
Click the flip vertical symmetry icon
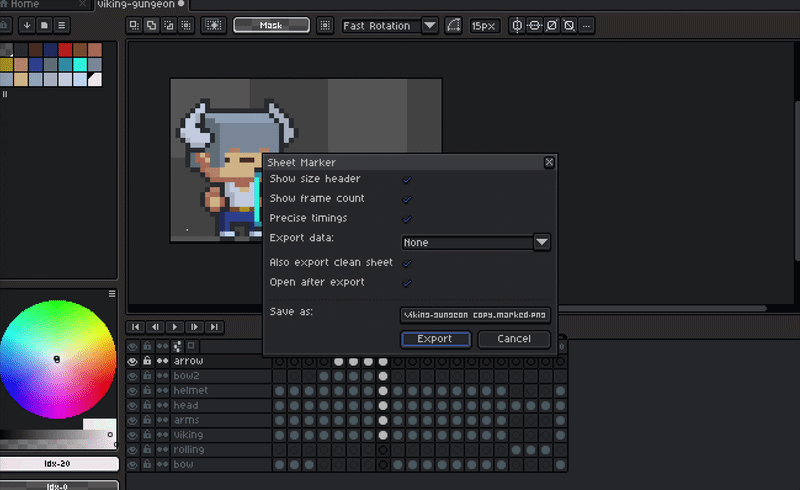(x=534, y=25)
